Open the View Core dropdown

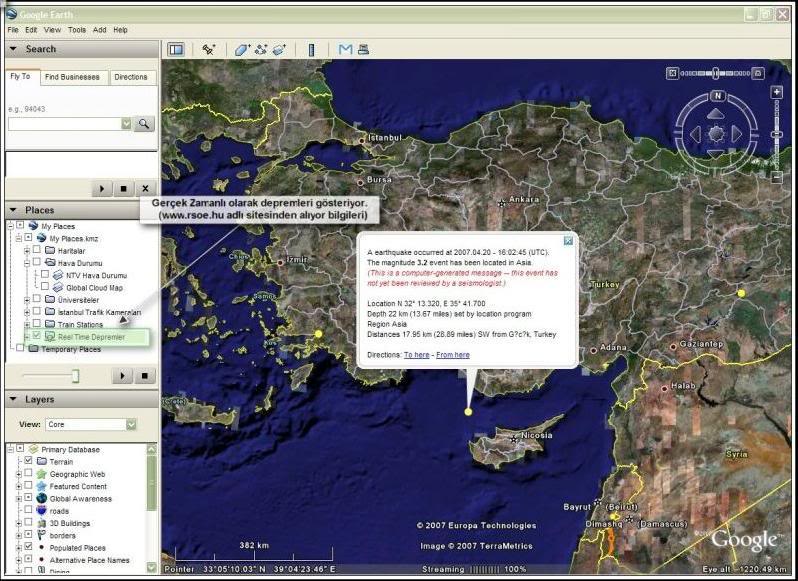[130, 424]
